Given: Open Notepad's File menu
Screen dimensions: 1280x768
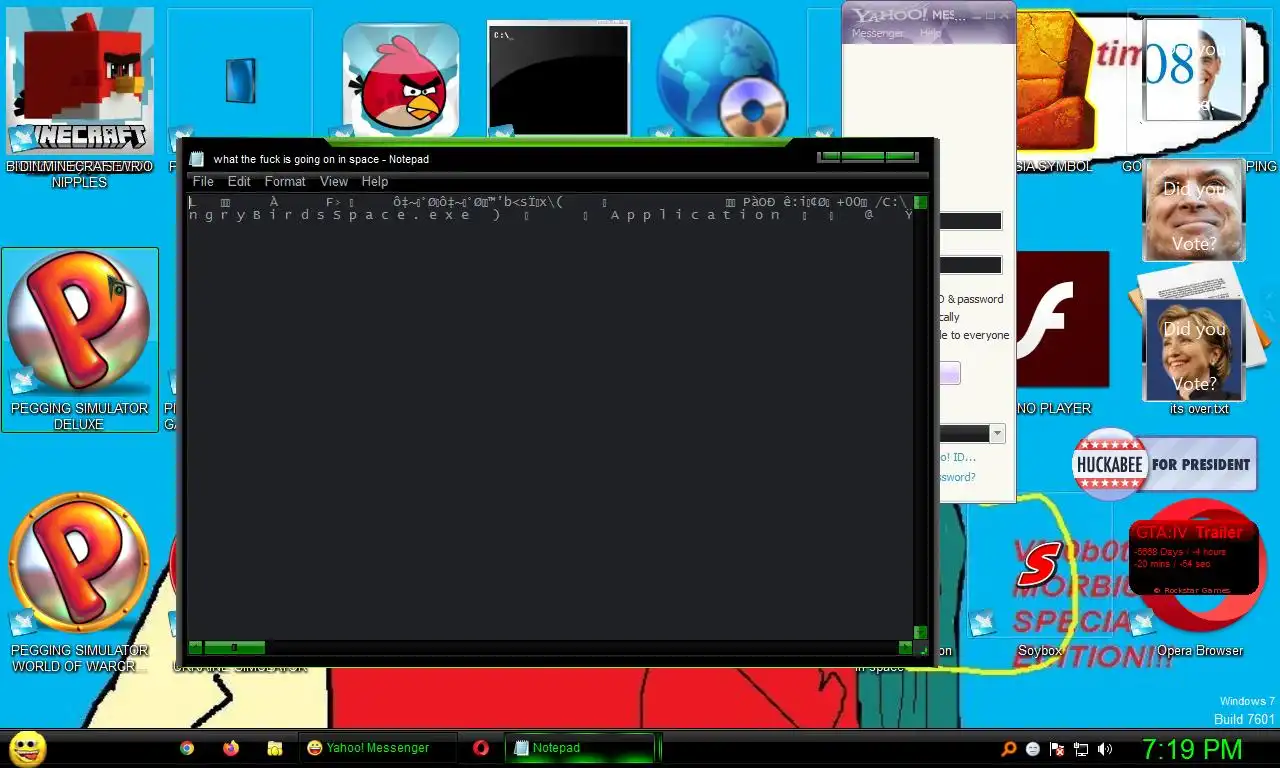Looking at the screenshot, I should coord(203,181).
